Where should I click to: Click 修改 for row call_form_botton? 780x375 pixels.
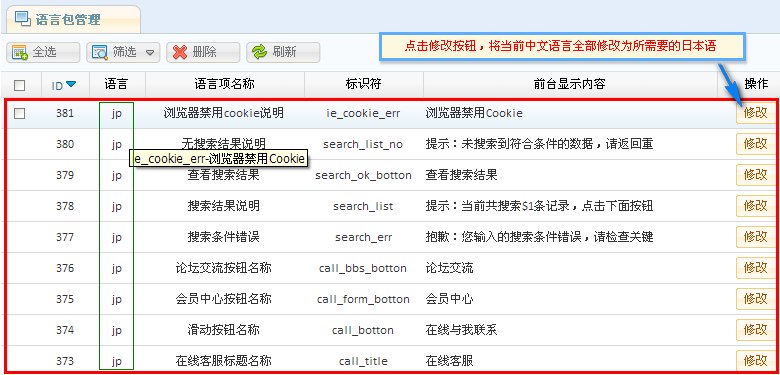click(756, 299)
